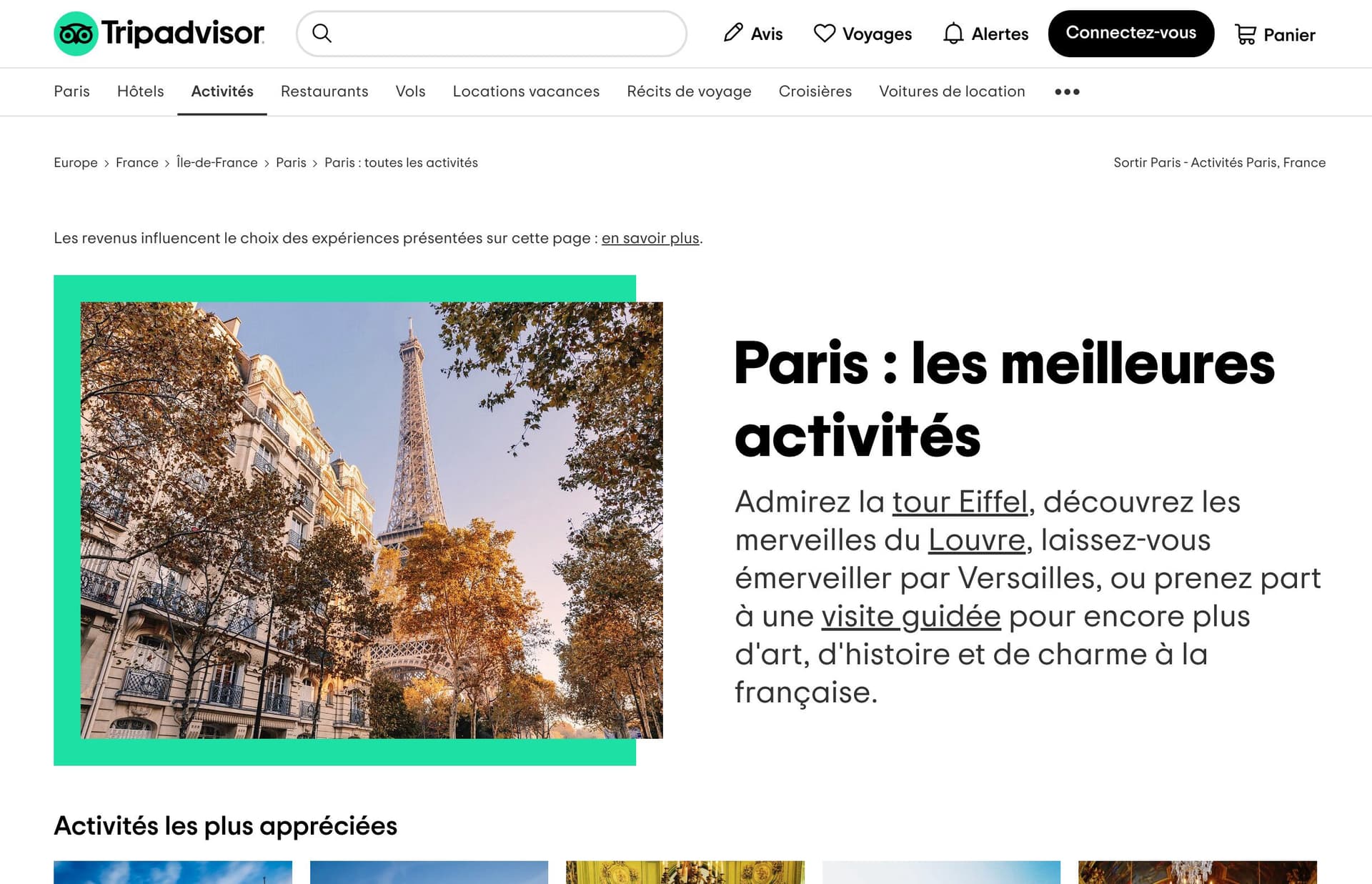Open the Croisières section
The width and height of the screenshot is (1372, 884).
coord(815,91)
